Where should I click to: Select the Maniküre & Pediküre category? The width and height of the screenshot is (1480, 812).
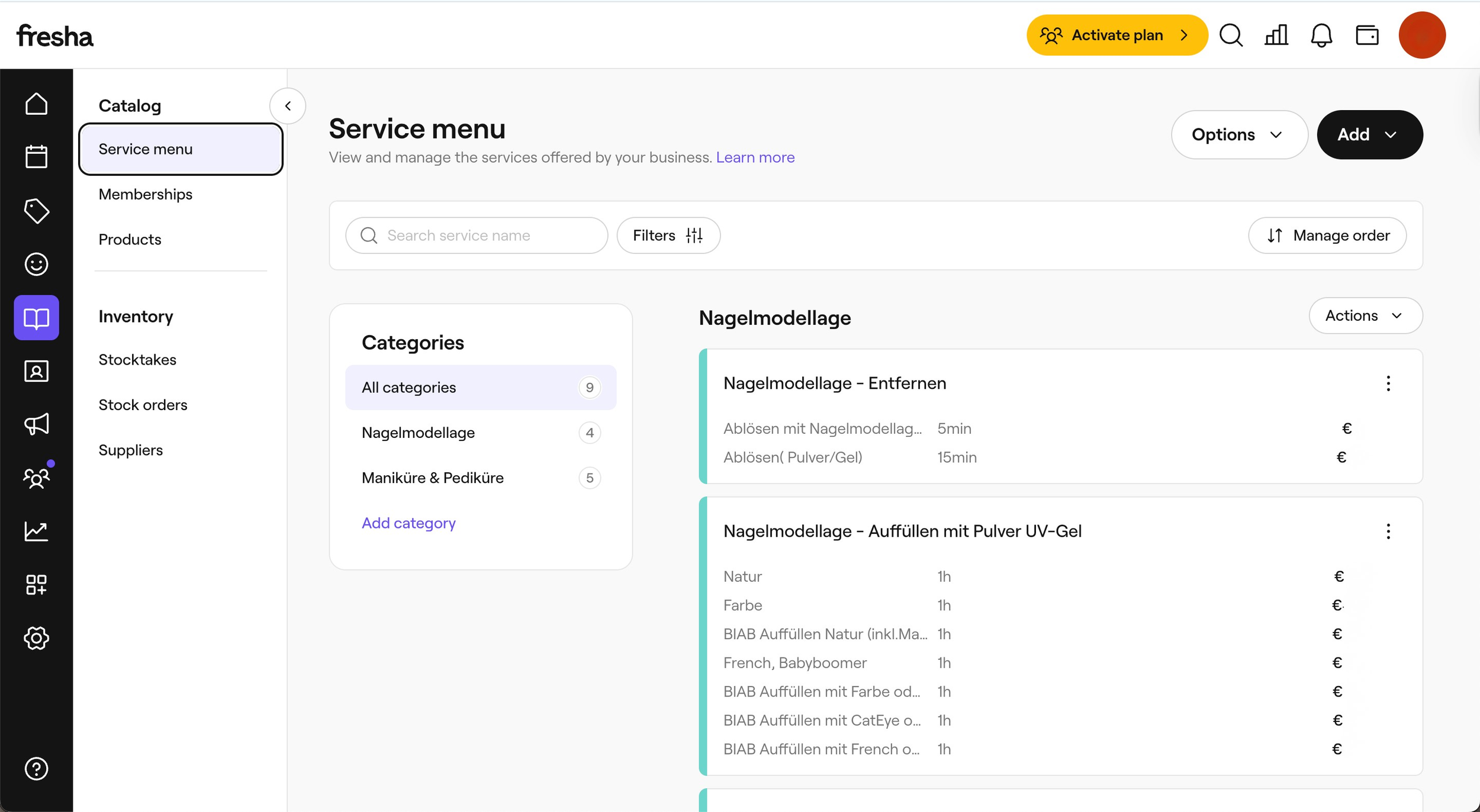pos(433,478)
